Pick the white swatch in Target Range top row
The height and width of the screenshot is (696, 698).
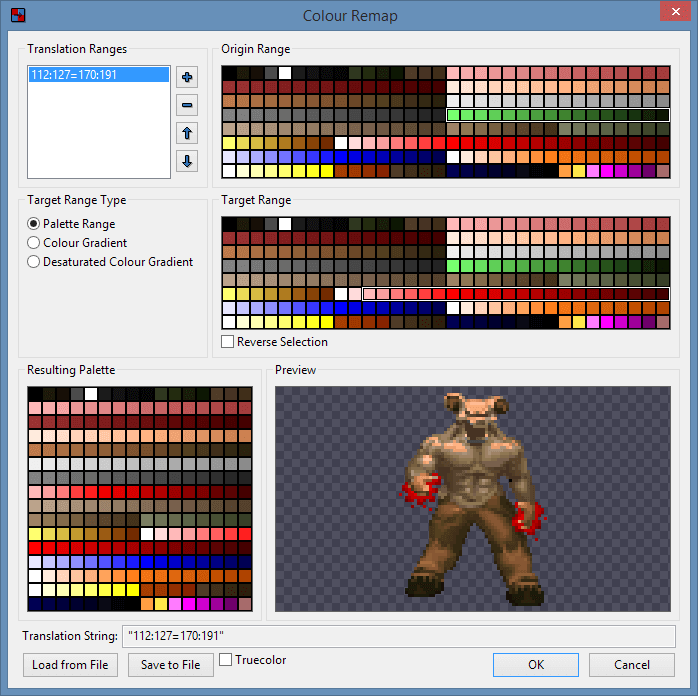285,224
